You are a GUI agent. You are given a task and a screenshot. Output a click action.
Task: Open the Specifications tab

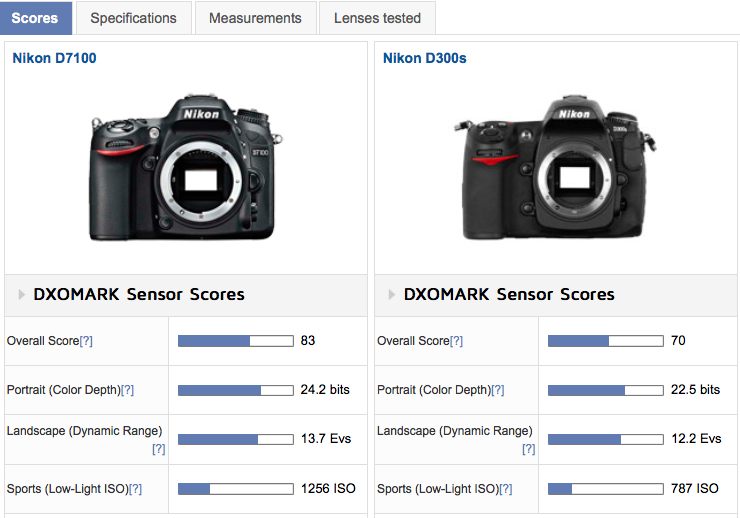point(134,18)
